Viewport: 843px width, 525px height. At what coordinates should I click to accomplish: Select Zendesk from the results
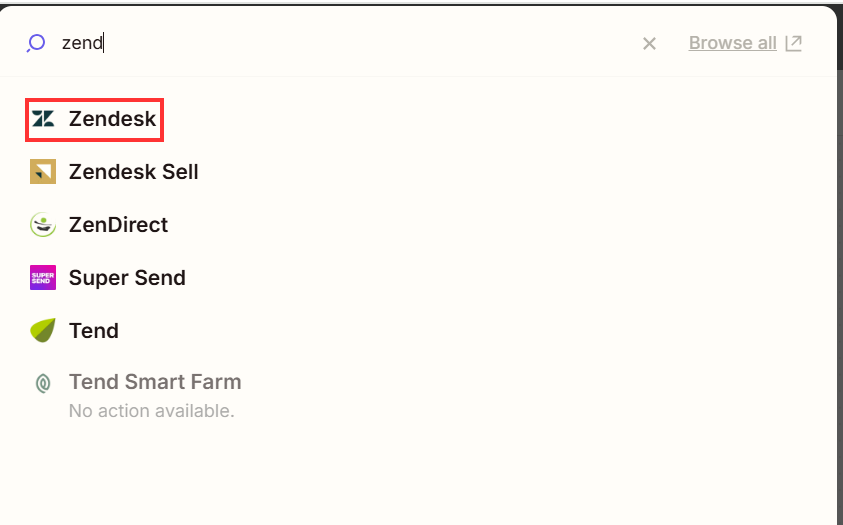click(112, 119)
